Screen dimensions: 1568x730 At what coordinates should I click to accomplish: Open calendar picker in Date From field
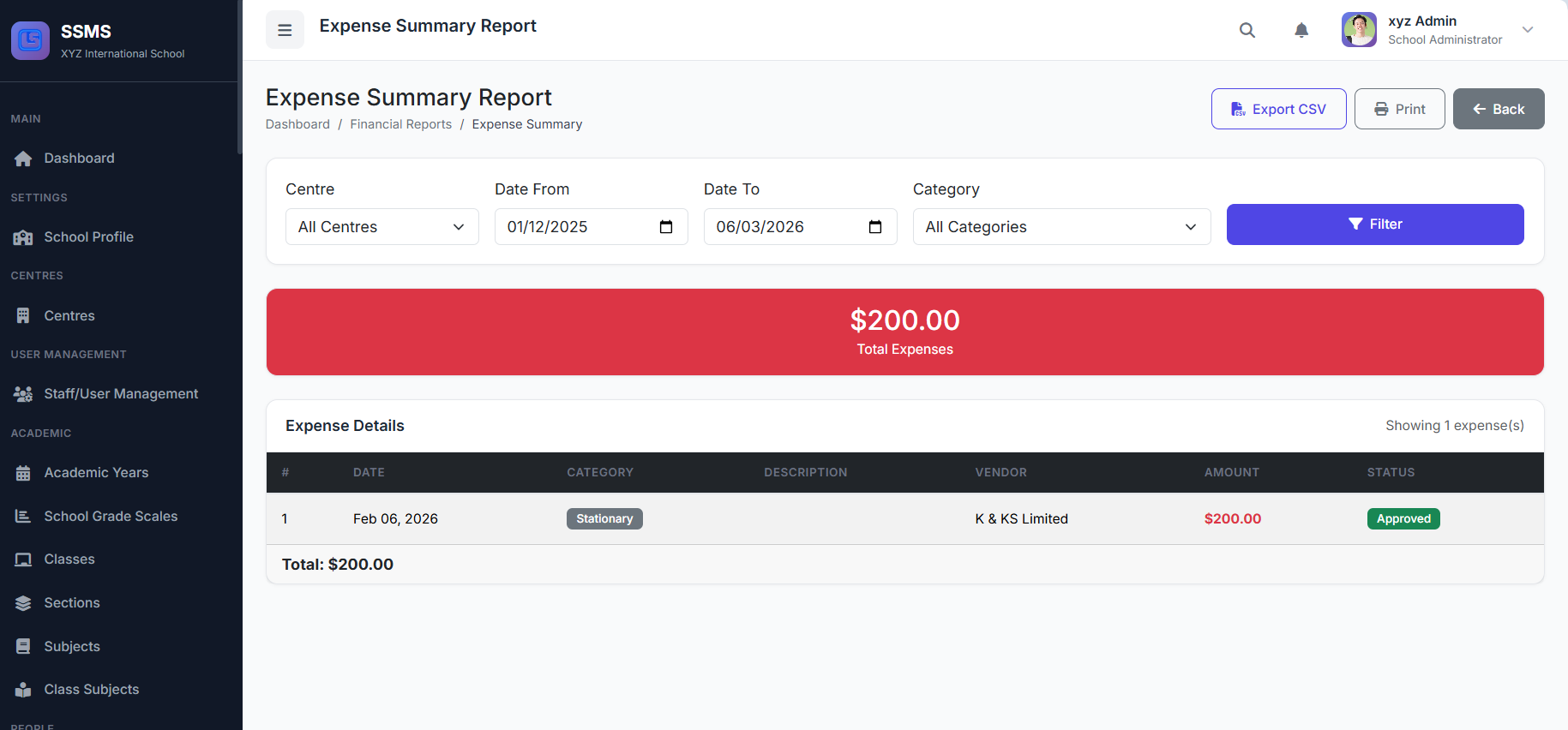pyautogui.click(x=665, y=227)
